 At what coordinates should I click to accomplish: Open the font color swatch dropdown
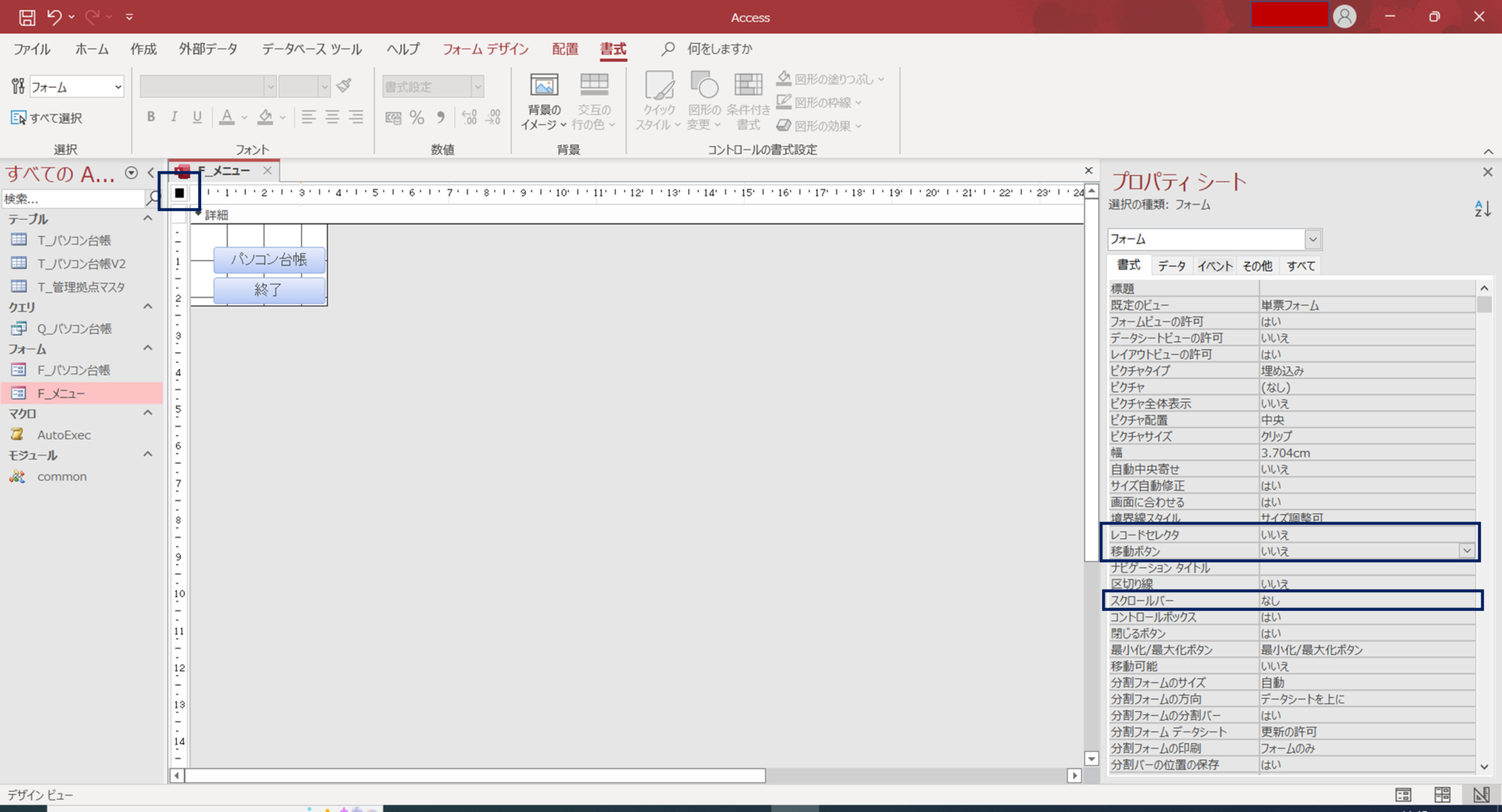(x=243, y=117)
